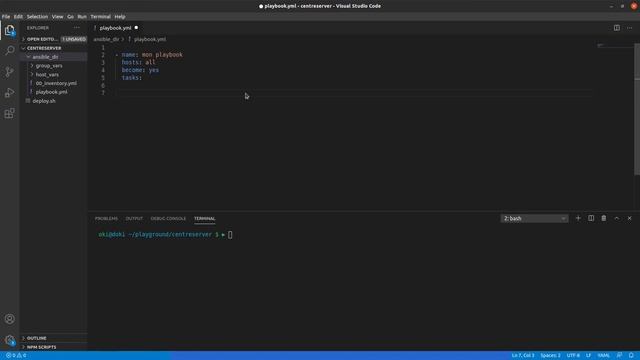Expand the NPM Scripts section

54,347
